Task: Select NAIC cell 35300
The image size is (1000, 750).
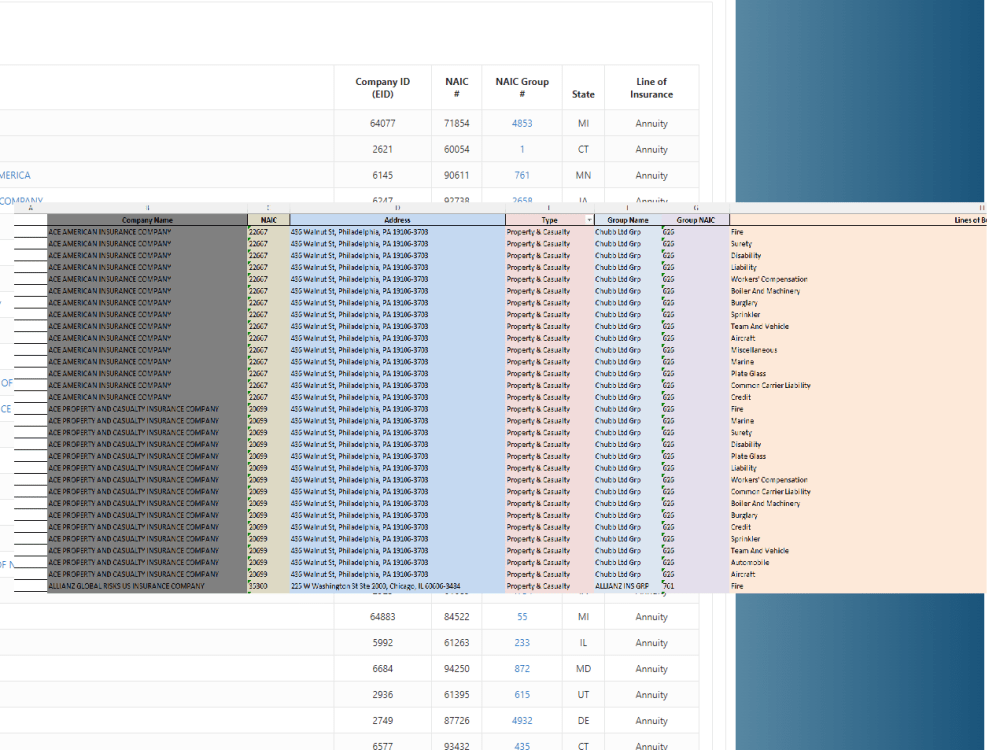Action: [x=268, y=586]
